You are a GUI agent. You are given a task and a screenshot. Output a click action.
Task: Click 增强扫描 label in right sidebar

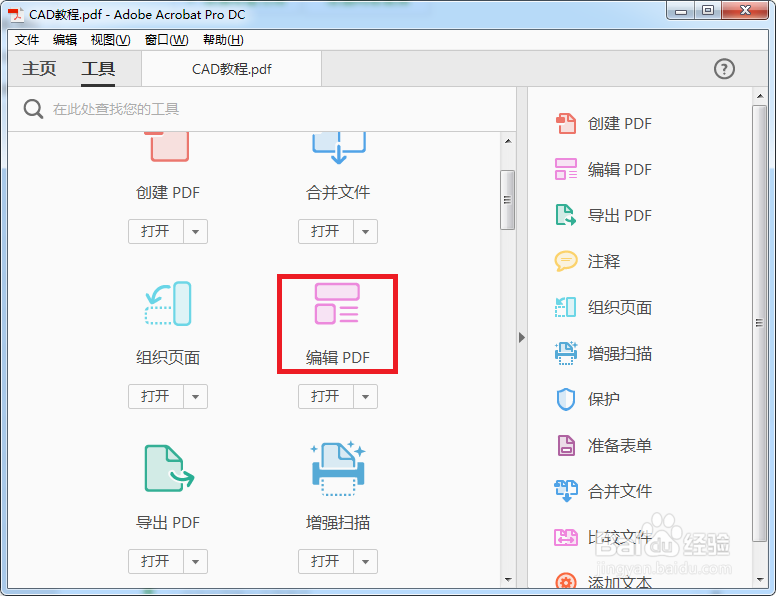click(620, 353)
